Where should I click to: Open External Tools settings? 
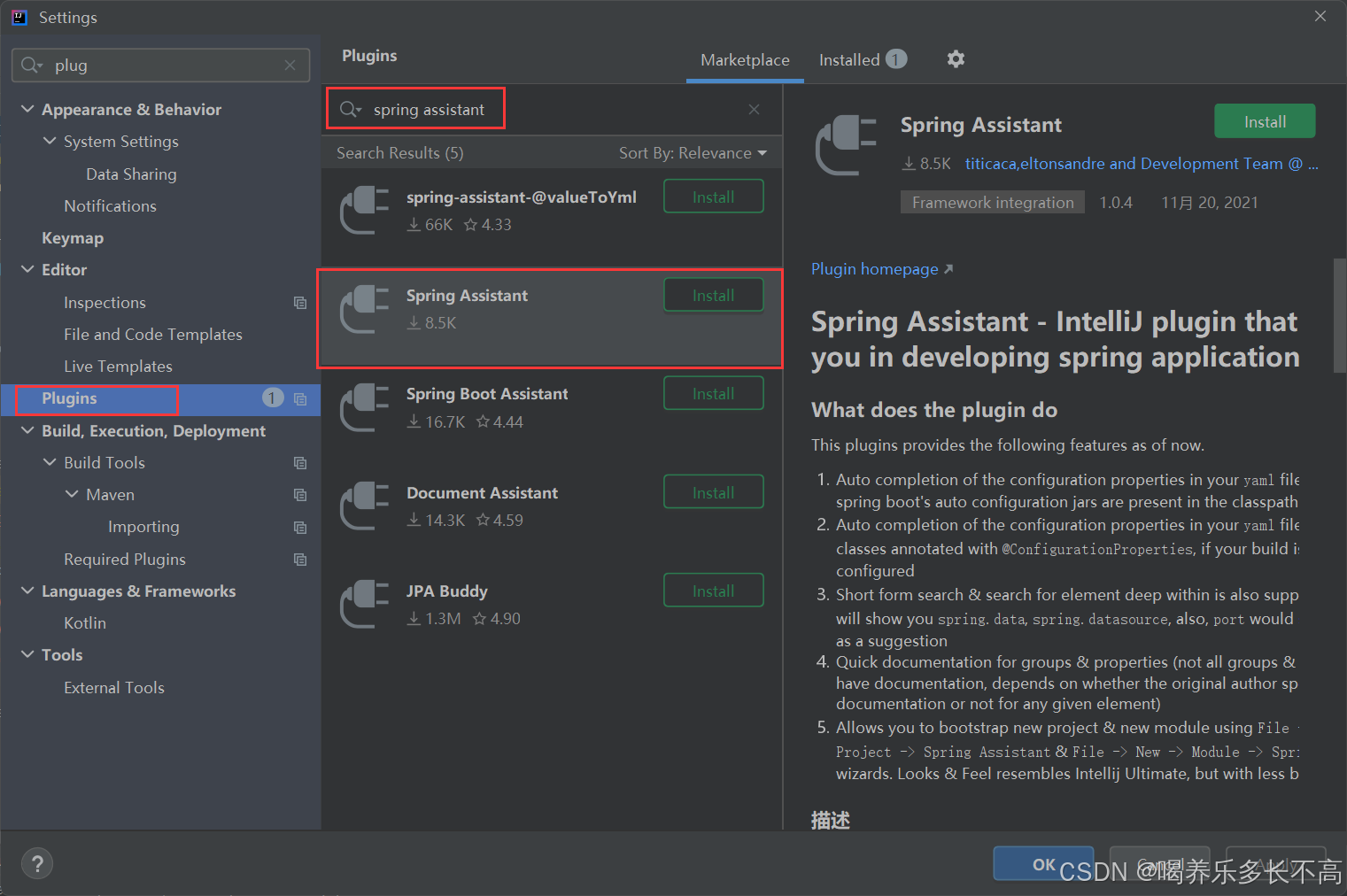pos(114,688)
